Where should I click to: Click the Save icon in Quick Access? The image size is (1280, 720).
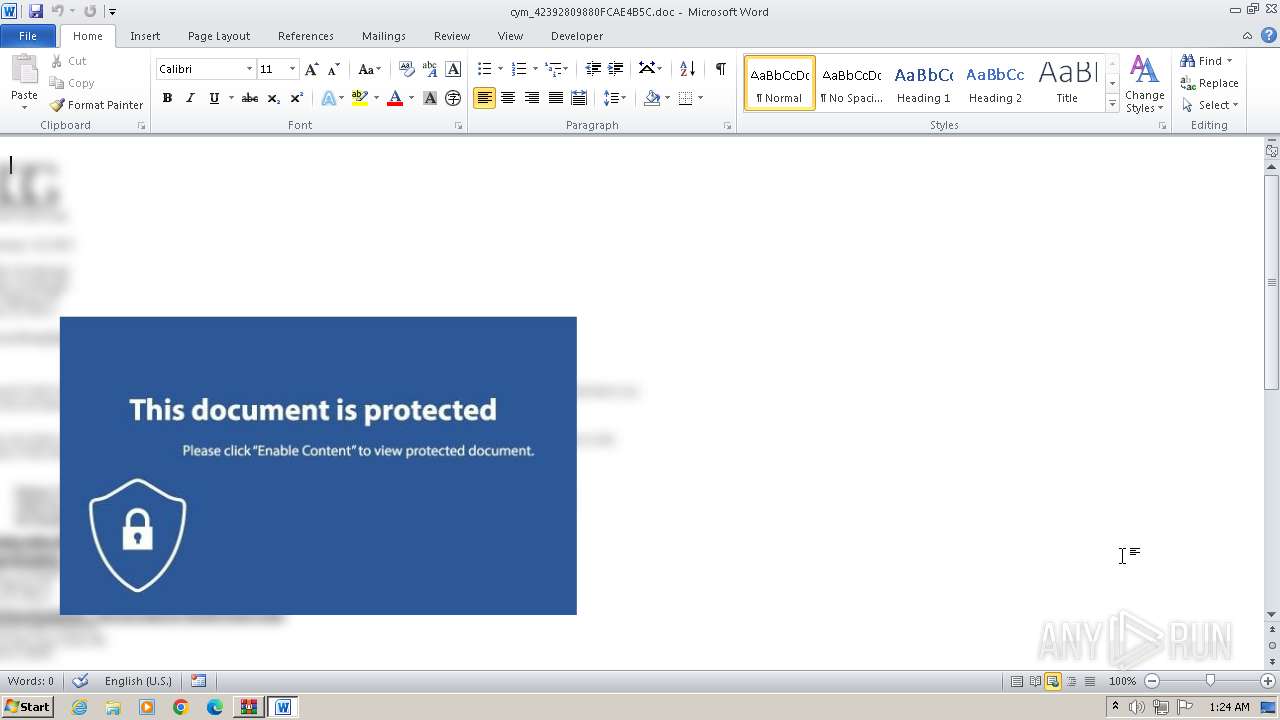pyautogui.click(x=36, y=11)
